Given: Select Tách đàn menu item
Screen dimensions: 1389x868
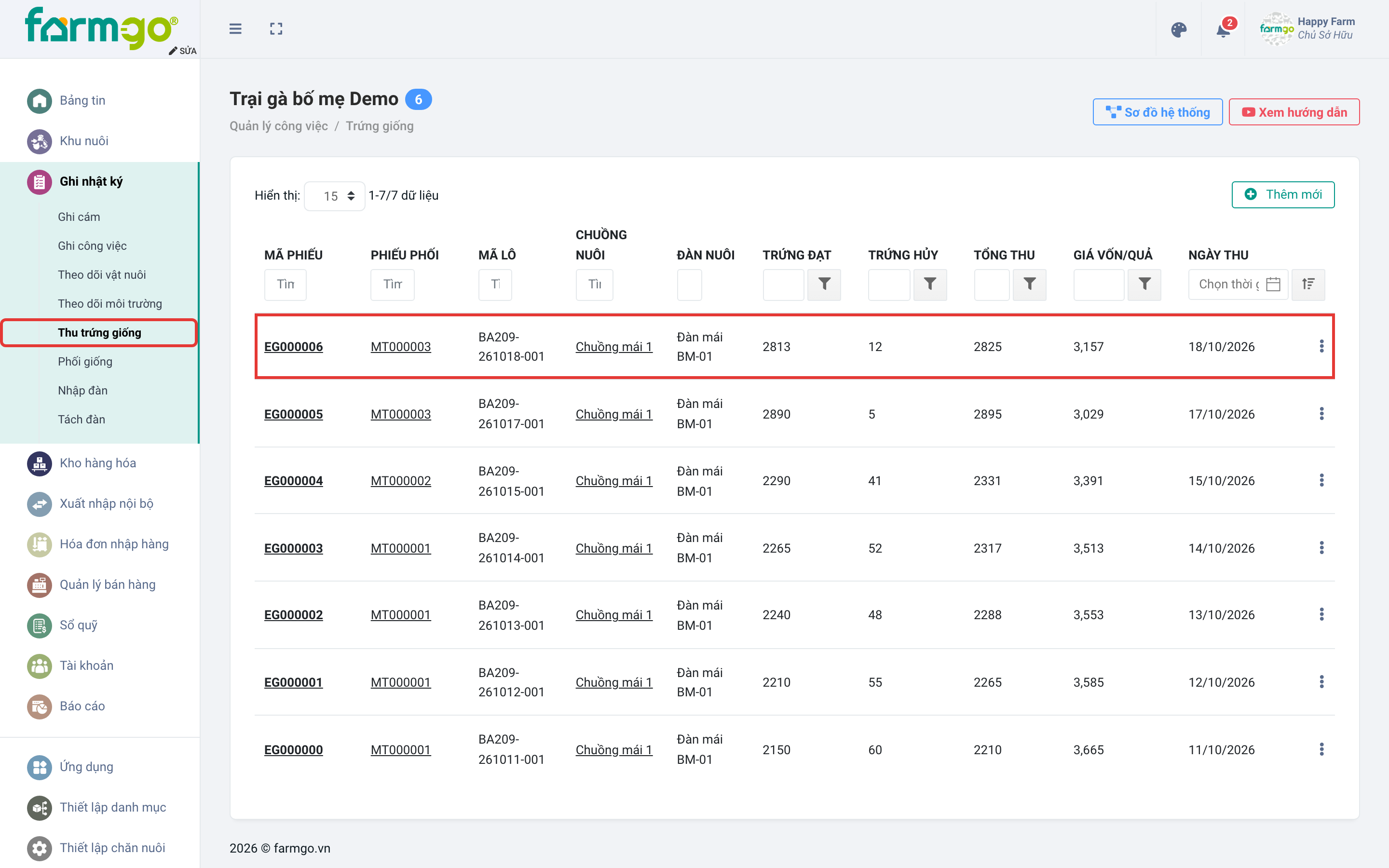Looking at the screenshot, I should tap(82, 420).
